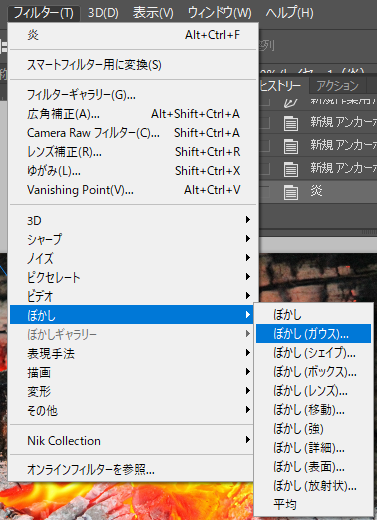Apply the last filter 炎 at menu top
This screenshot has height=520, width=377.
click(x=133, y=35)
